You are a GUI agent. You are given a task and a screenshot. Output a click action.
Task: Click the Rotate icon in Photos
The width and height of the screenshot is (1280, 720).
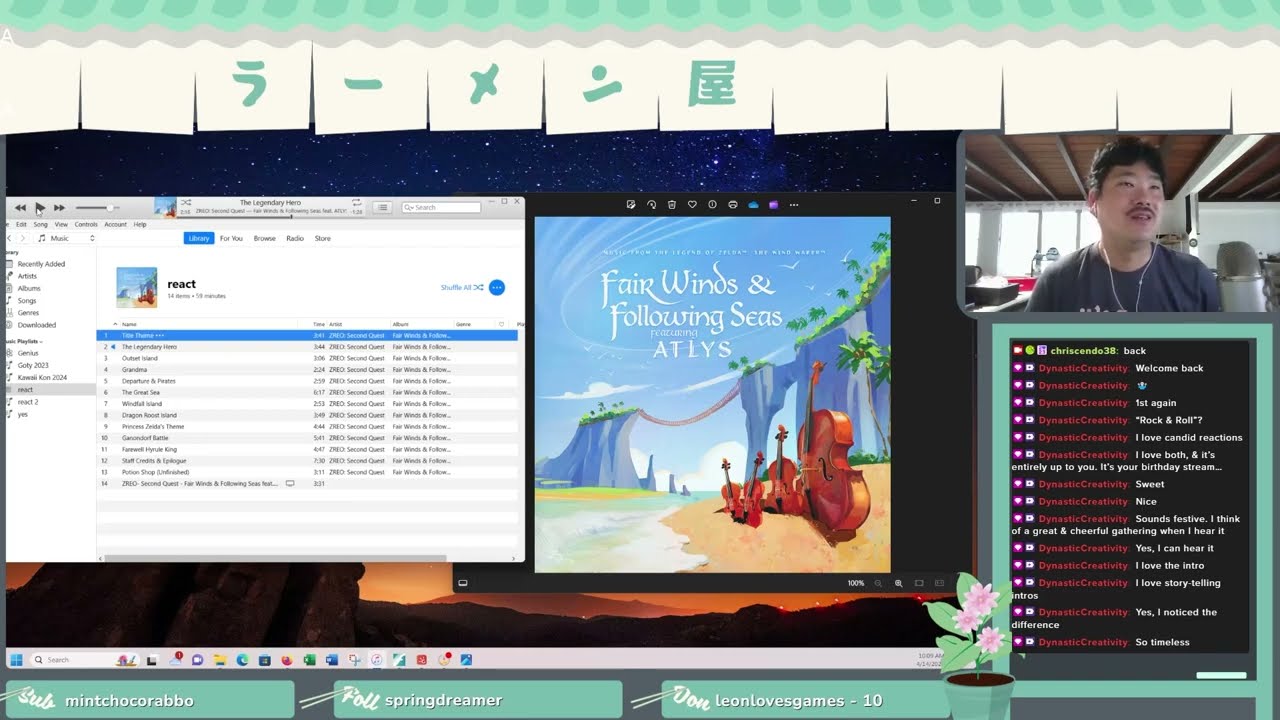(651, 204)
